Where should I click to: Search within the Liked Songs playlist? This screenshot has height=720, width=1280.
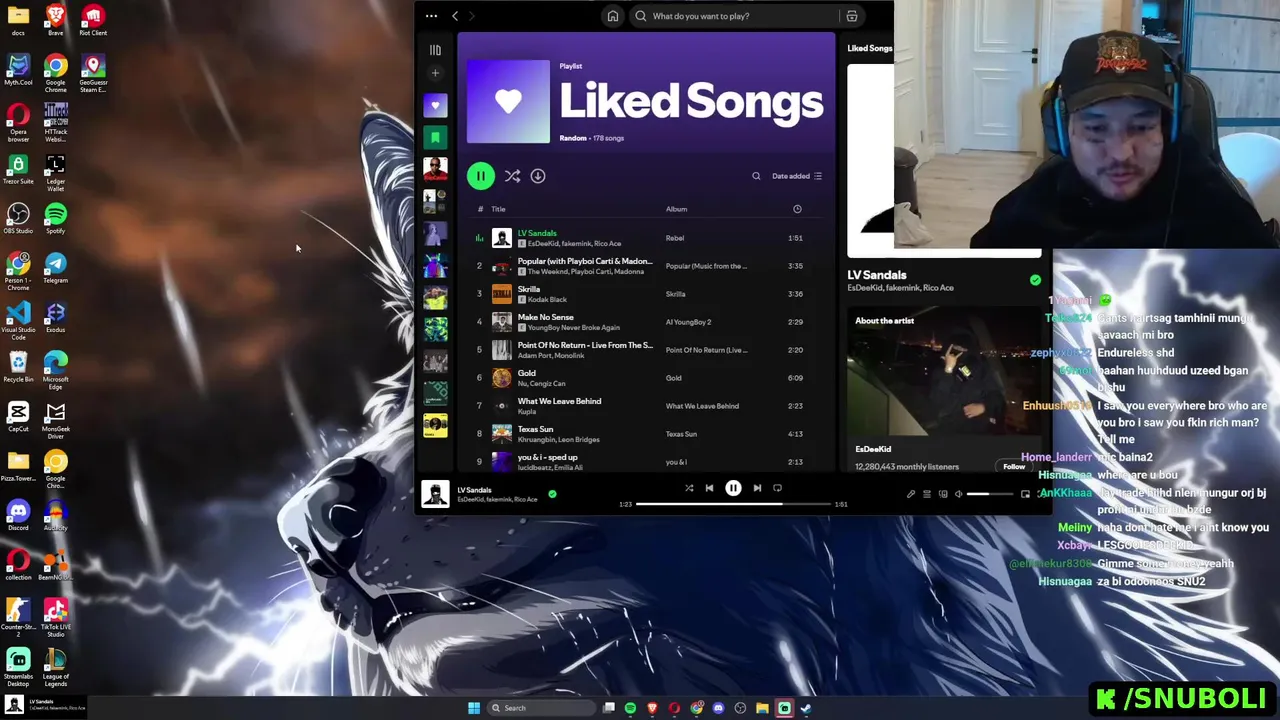click(756, 176)
